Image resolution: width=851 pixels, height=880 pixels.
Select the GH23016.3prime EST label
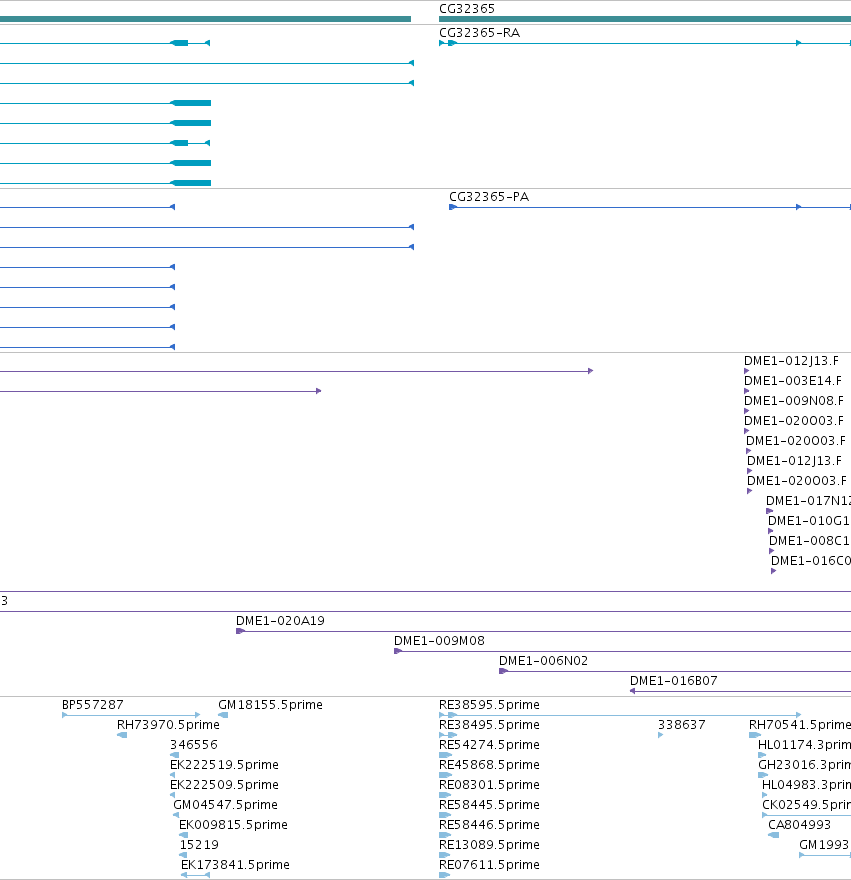coord(804,764)
